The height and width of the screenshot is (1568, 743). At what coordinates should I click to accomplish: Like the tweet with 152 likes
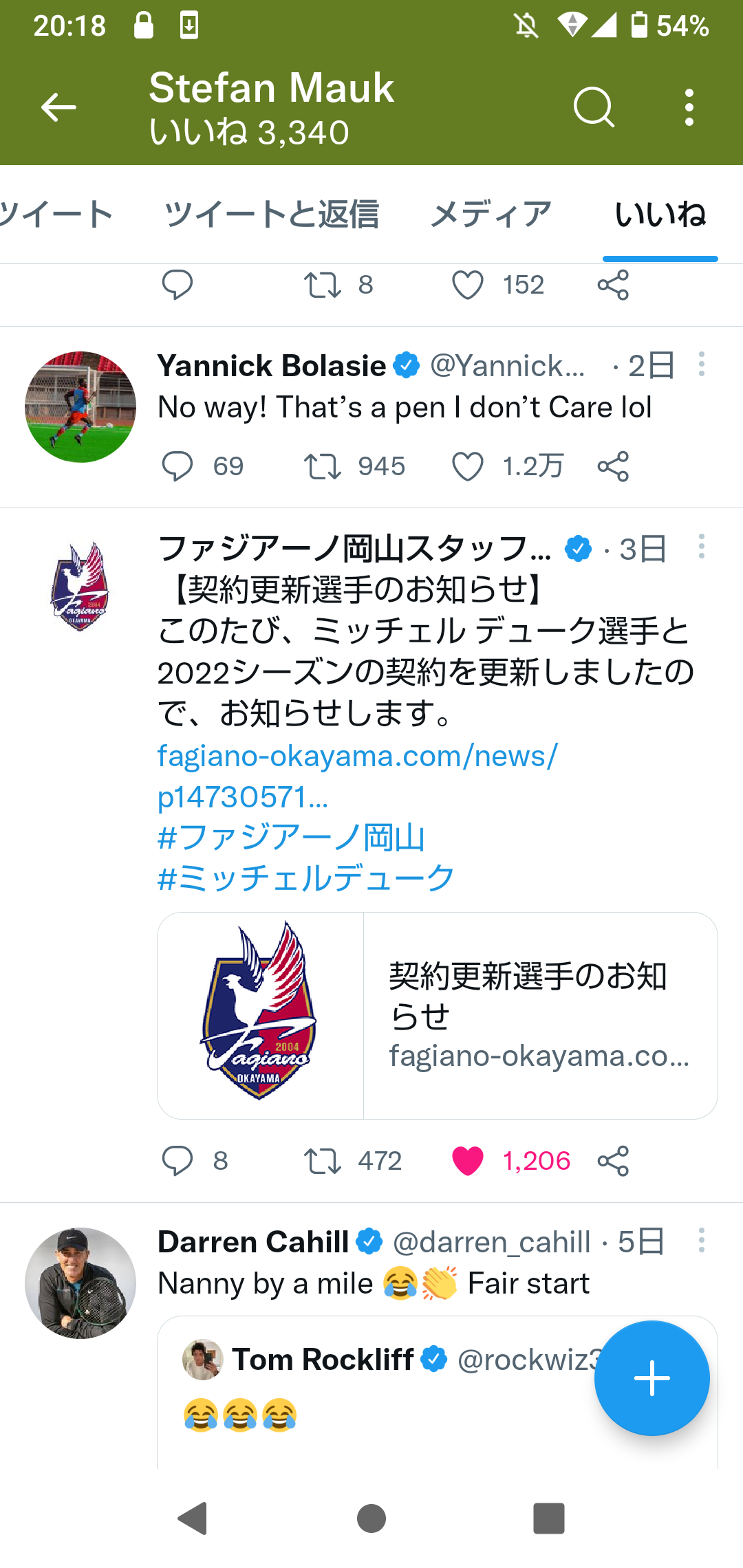pos(468,285)
